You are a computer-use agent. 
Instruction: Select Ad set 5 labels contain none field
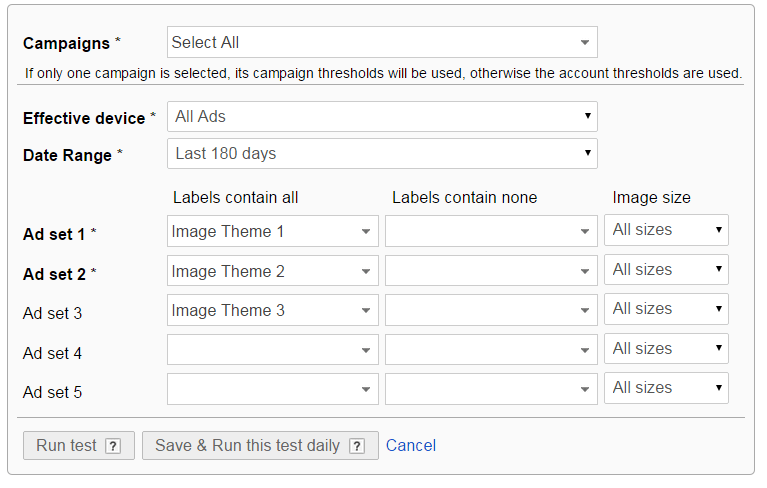[491, 389]
